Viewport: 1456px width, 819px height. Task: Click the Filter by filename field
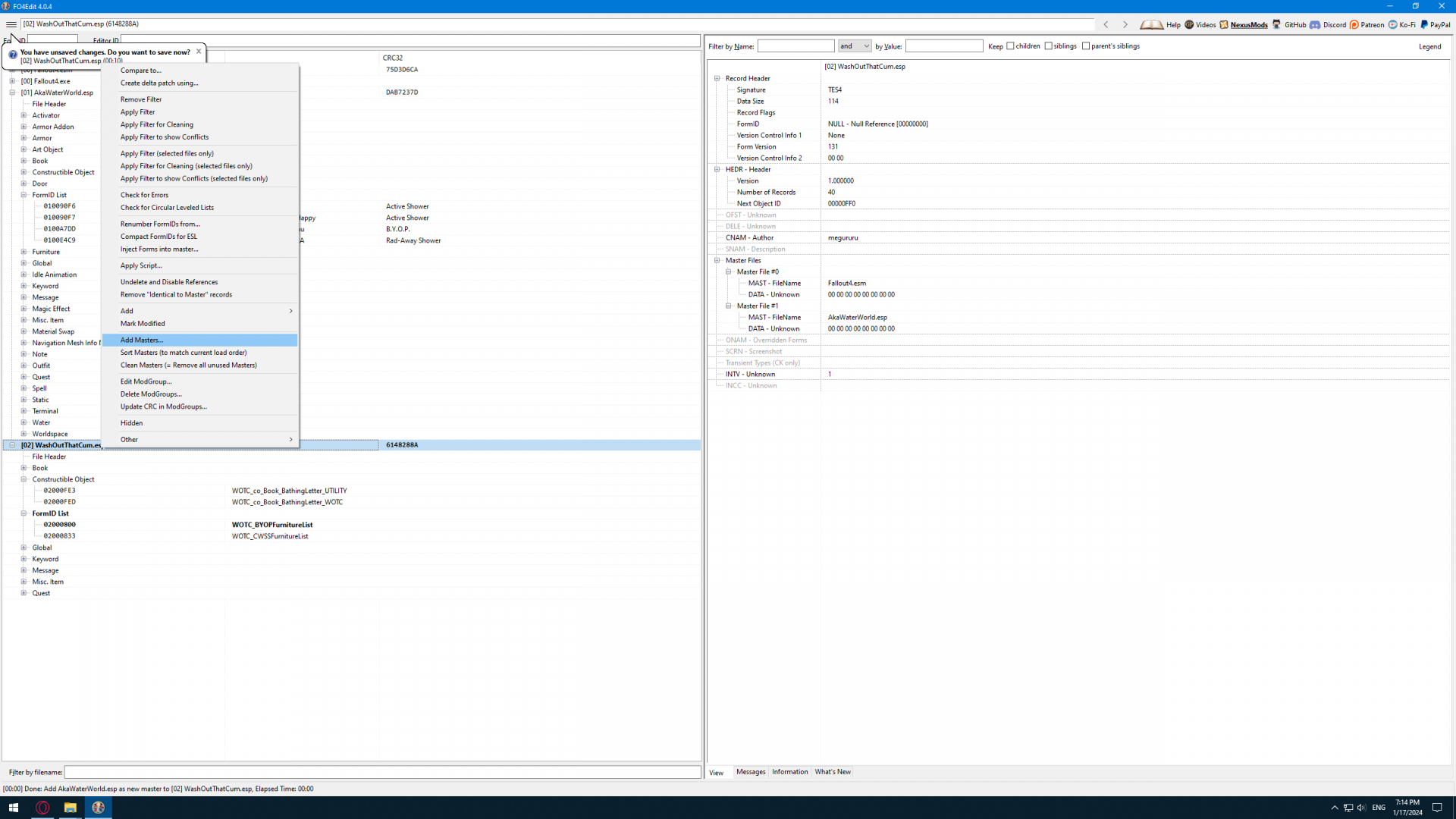[x=382, y=772]
